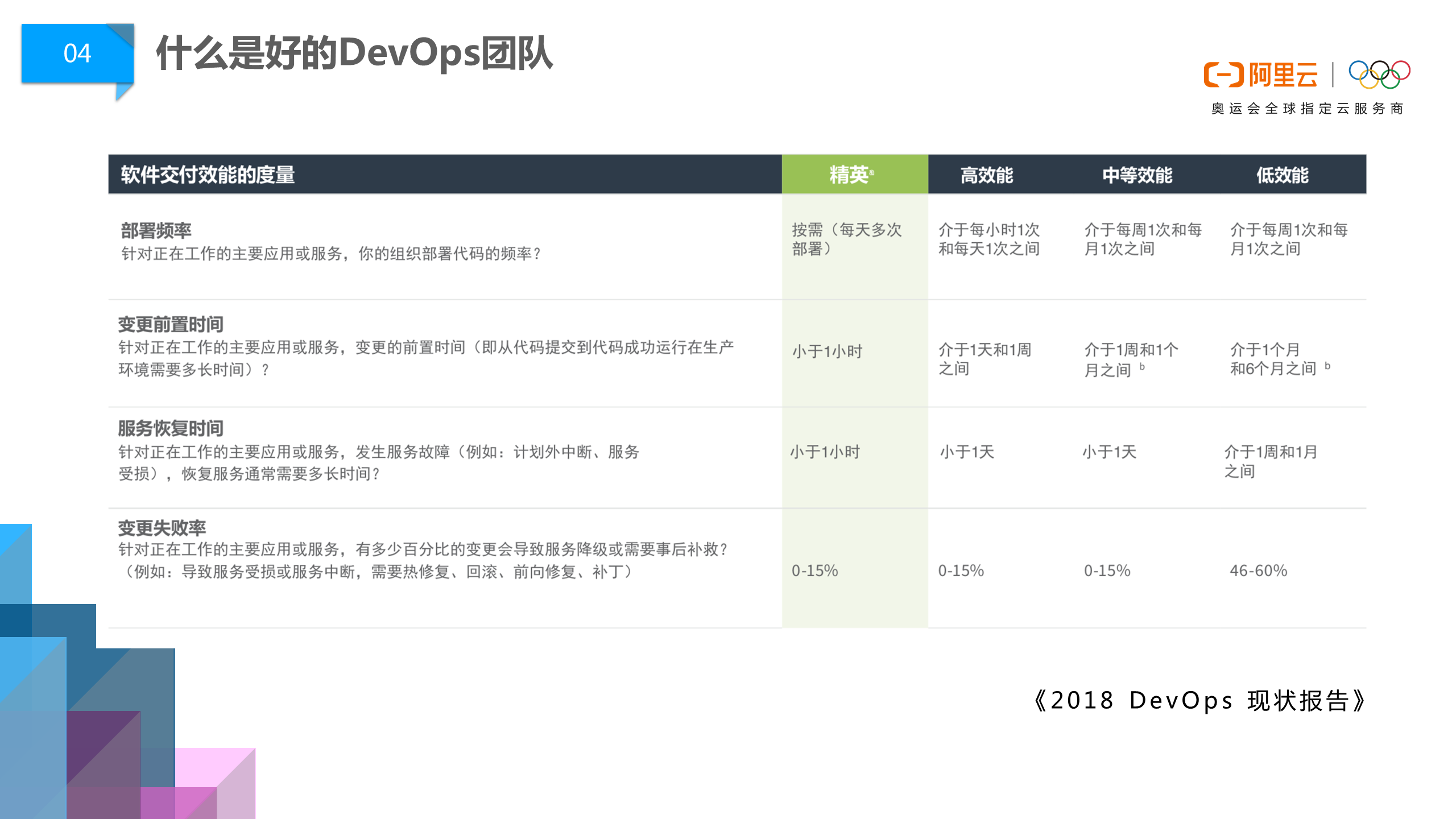The image size is (1456, 819).
Task: Click 高效能 recovery cell 小于1天
Action: point(967,452)
